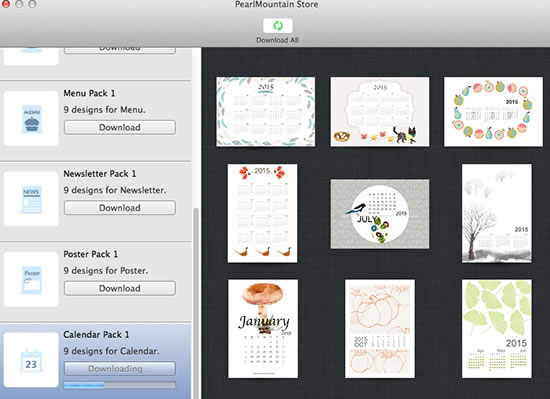550x399 pixels.
Task: Select the Calendar Pack 1 title text
Action: [x=96, y=334]
